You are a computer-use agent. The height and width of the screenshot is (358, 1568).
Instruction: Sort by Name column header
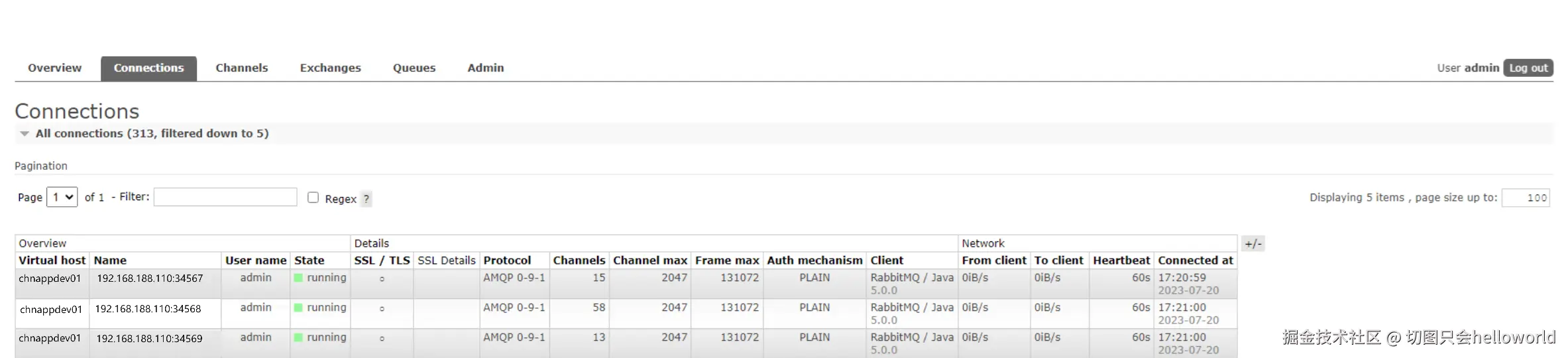coord(110,261)
